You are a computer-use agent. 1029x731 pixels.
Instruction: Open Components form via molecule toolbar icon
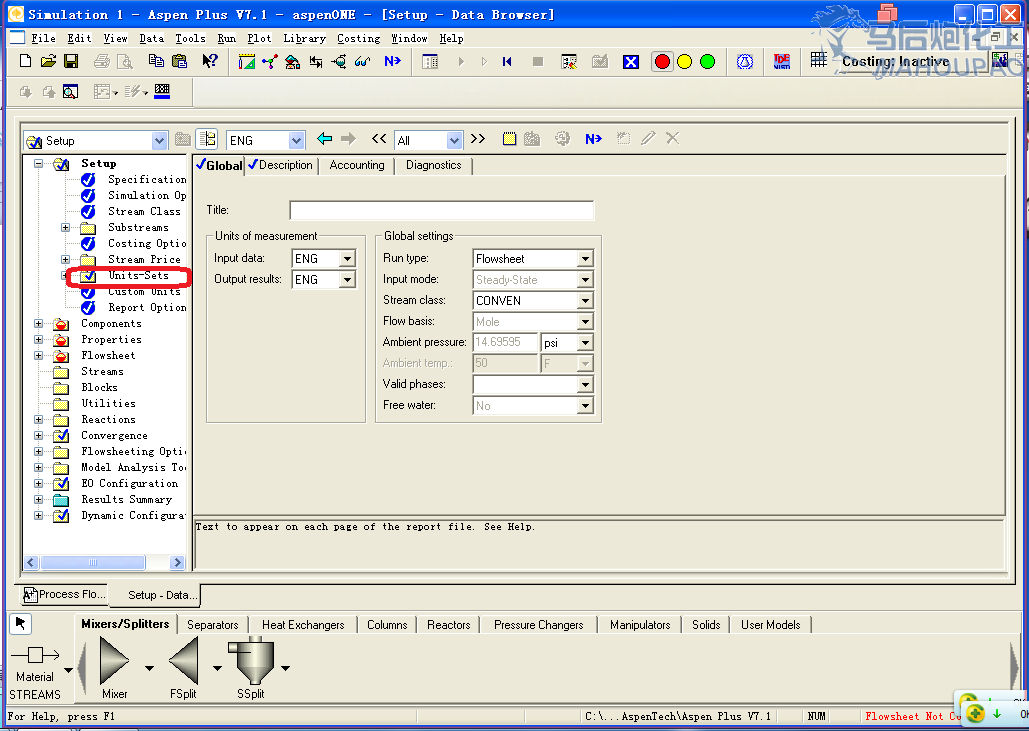tap(270, 62)
